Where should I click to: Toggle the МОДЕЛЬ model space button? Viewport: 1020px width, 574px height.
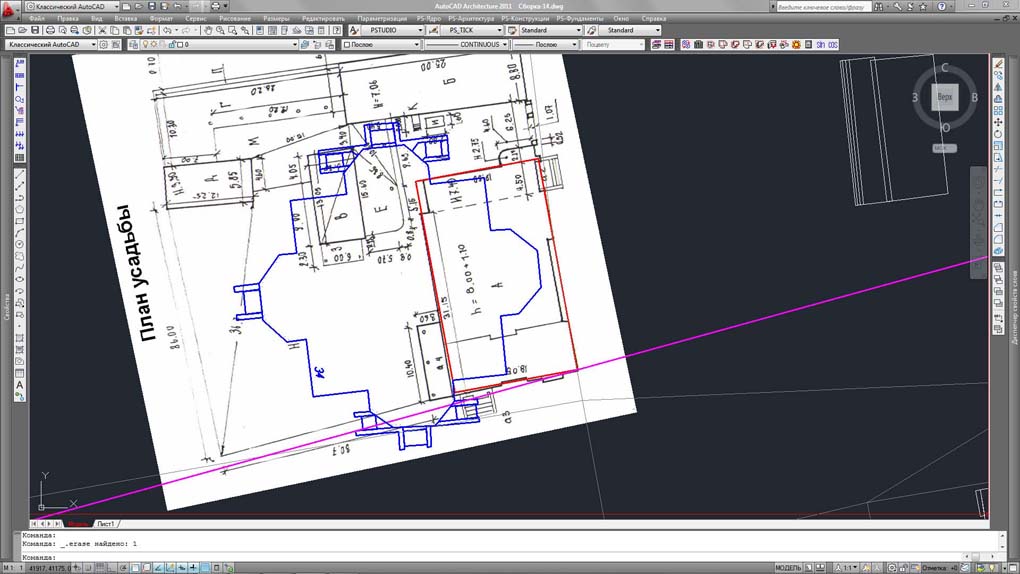coord(789,568)
